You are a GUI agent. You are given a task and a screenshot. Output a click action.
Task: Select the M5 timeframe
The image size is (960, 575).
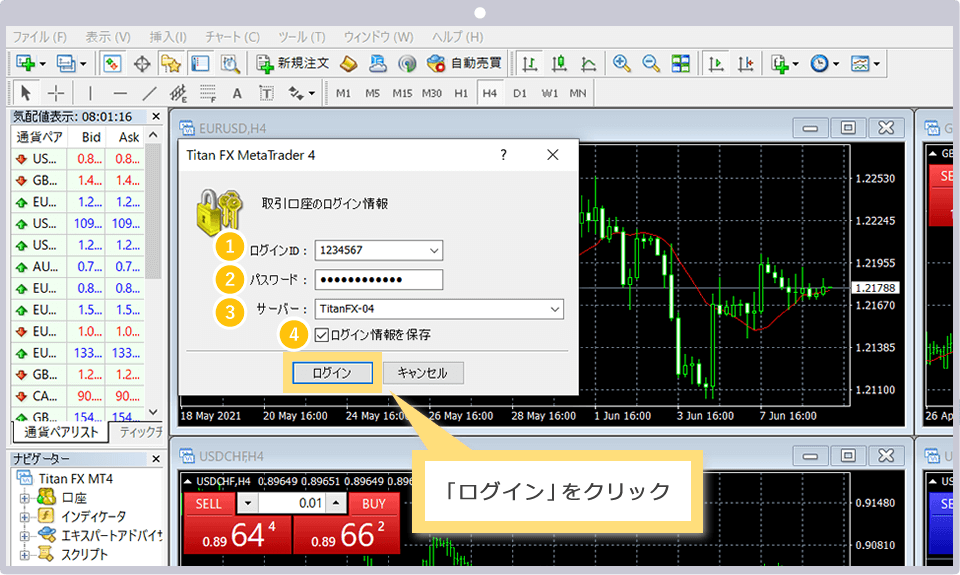(x=372, y=93)
